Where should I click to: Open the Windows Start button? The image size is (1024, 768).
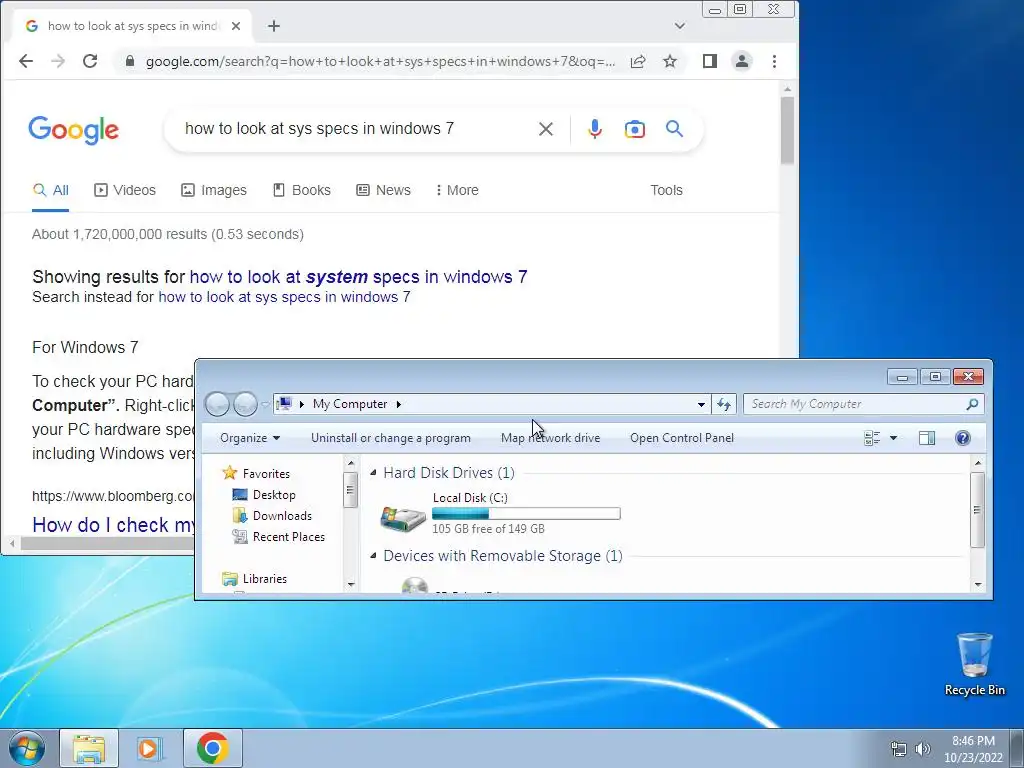click(27, 748)
